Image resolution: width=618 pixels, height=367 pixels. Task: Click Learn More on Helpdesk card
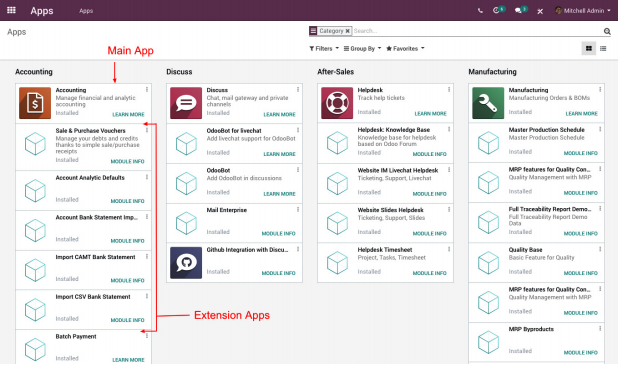(x=430, y=114)
